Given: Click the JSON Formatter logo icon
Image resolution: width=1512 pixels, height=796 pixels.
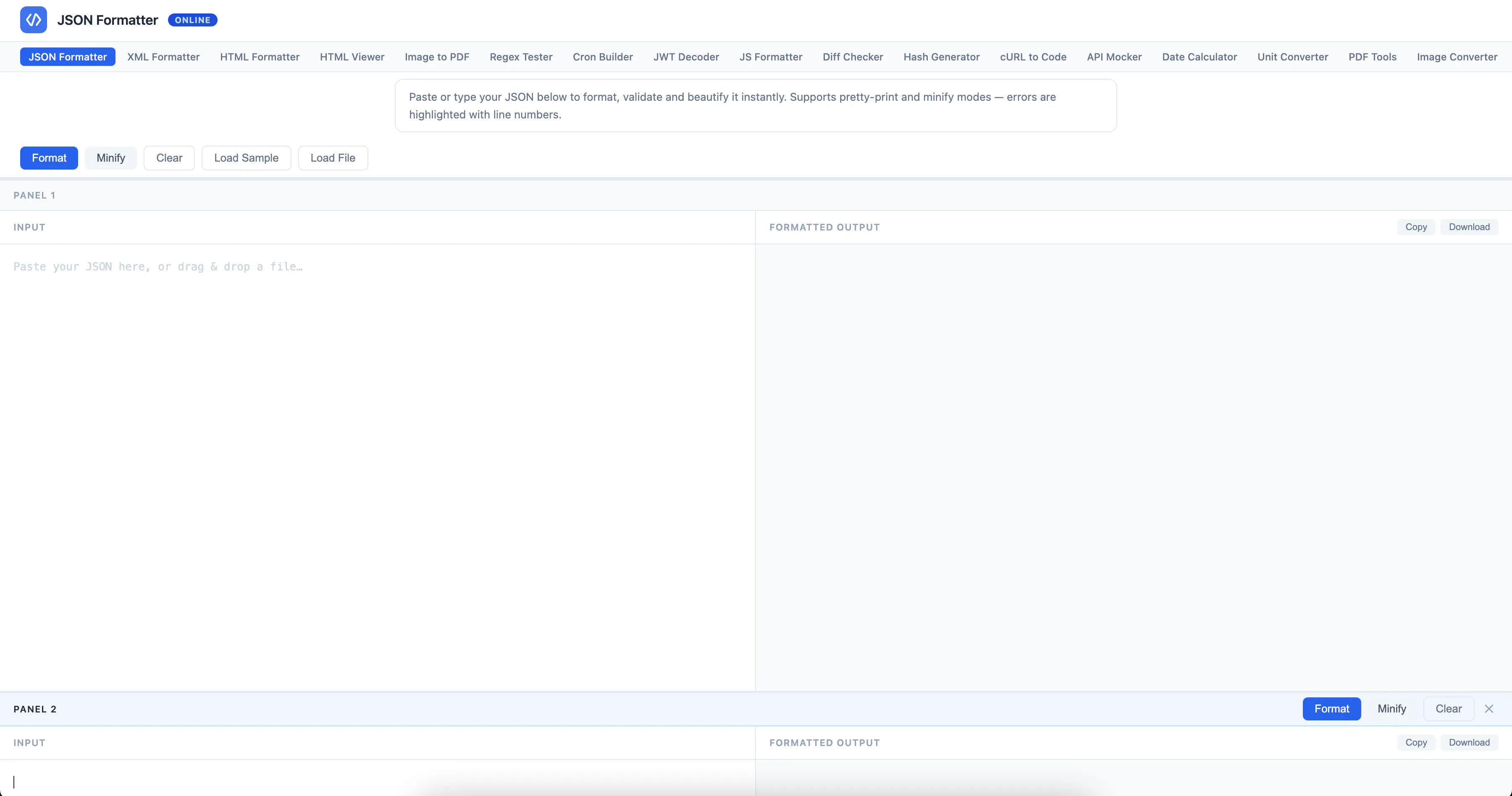Looking at the screenshot, I should (34, 20).
